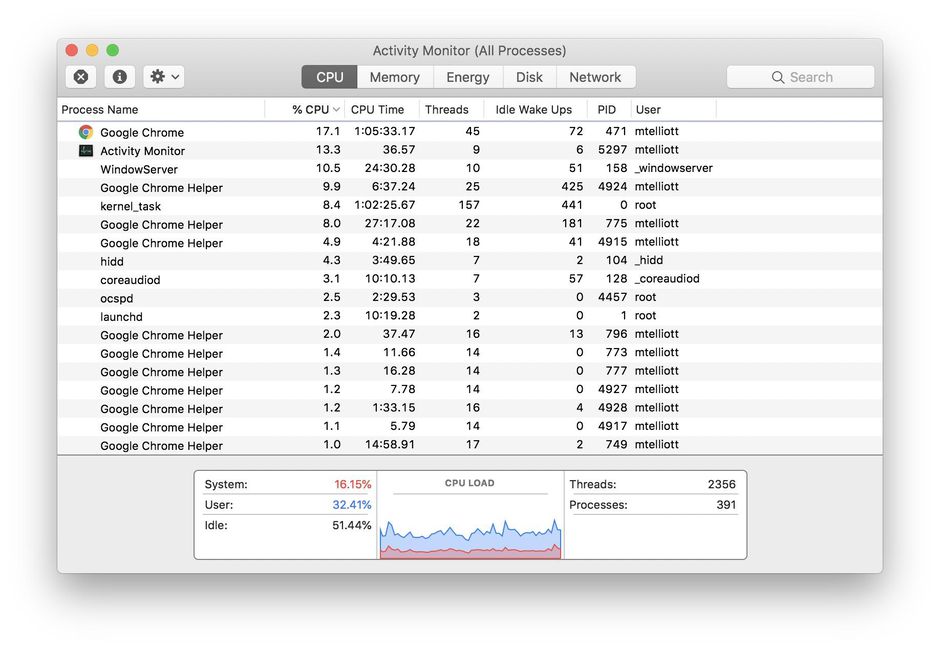Sort by the Process Name column
Image resolution: width=940 pixels, height=649 pixels.
pos(161,110)
